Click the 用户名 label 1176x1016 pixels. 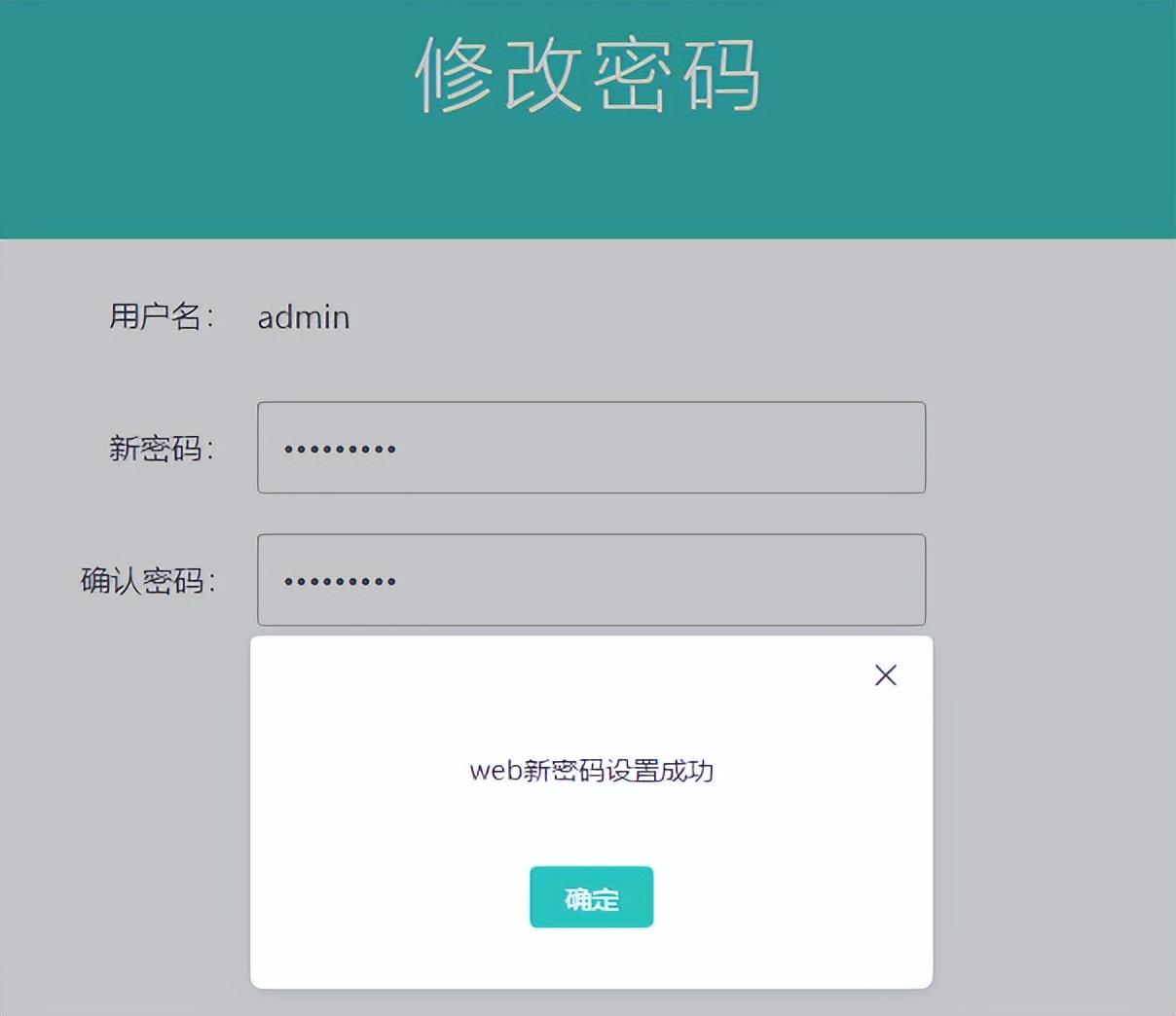(x=161, y=315)
